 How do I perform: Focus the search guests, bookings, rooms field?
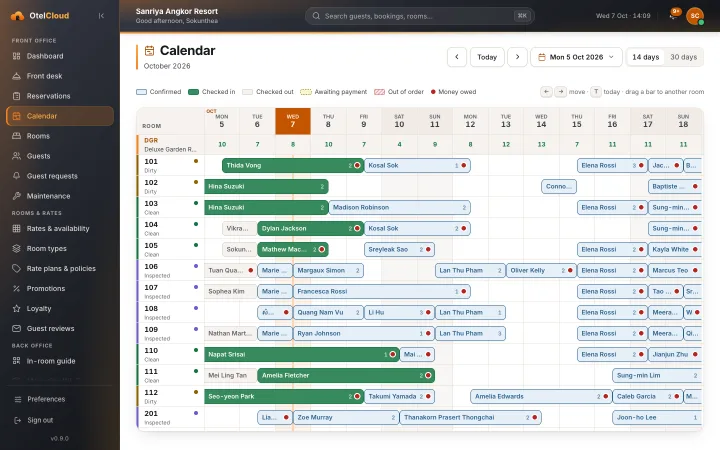420,16
